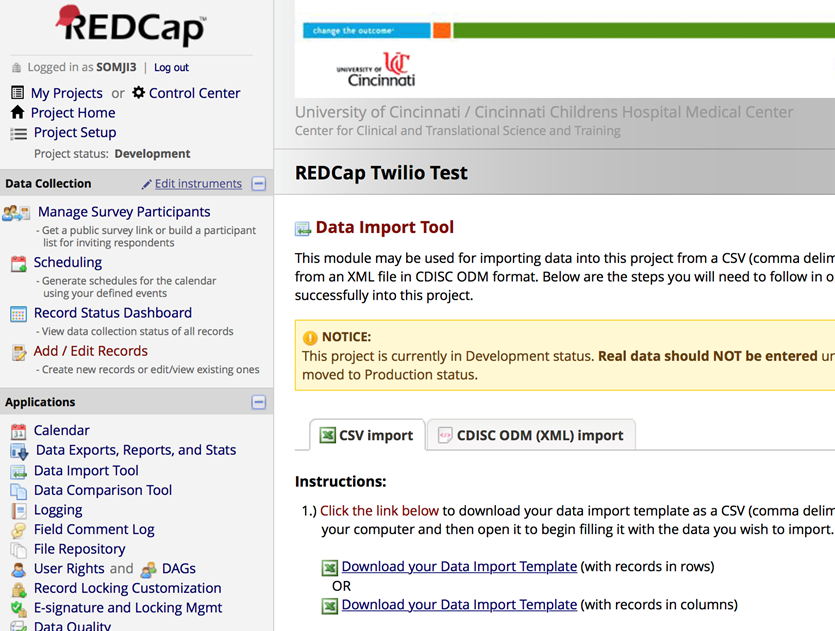Click the Log out link
The width and height of the screenshot is (835, 631).
171,68
